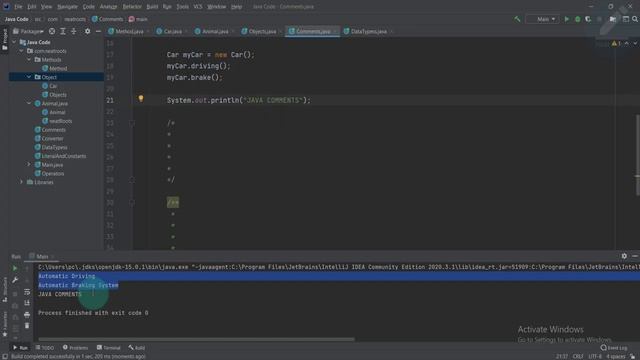Collapse Methods folder arrow
Viewport: 640px width, 360px height.
(x=29, y=60)
